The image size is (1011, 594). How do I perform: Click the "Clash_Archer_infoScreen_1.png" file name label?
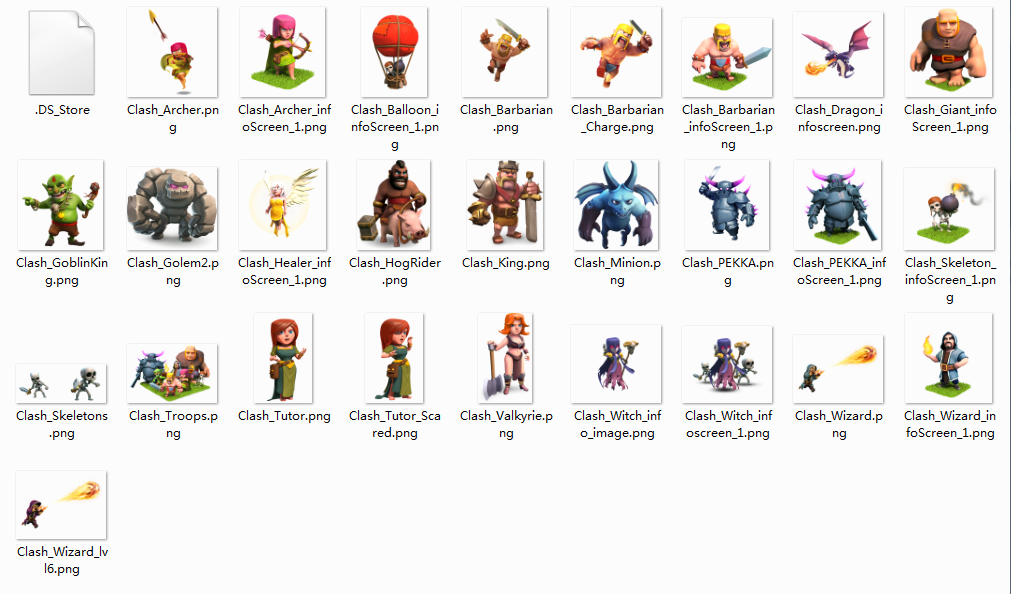[284, 119]
